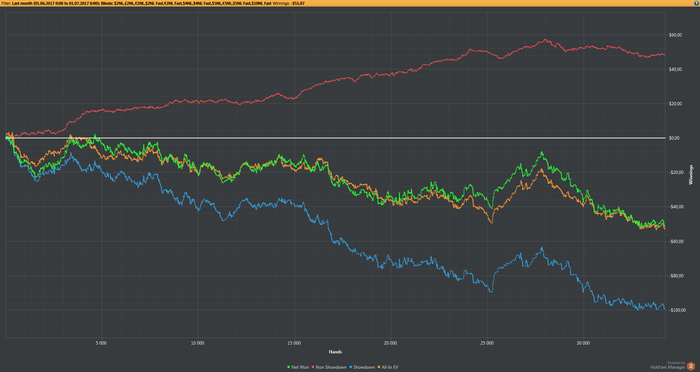Click the Hold'em Manager 2 logo icon
This screenshot has height=372, width=700.
coord(691,366)
